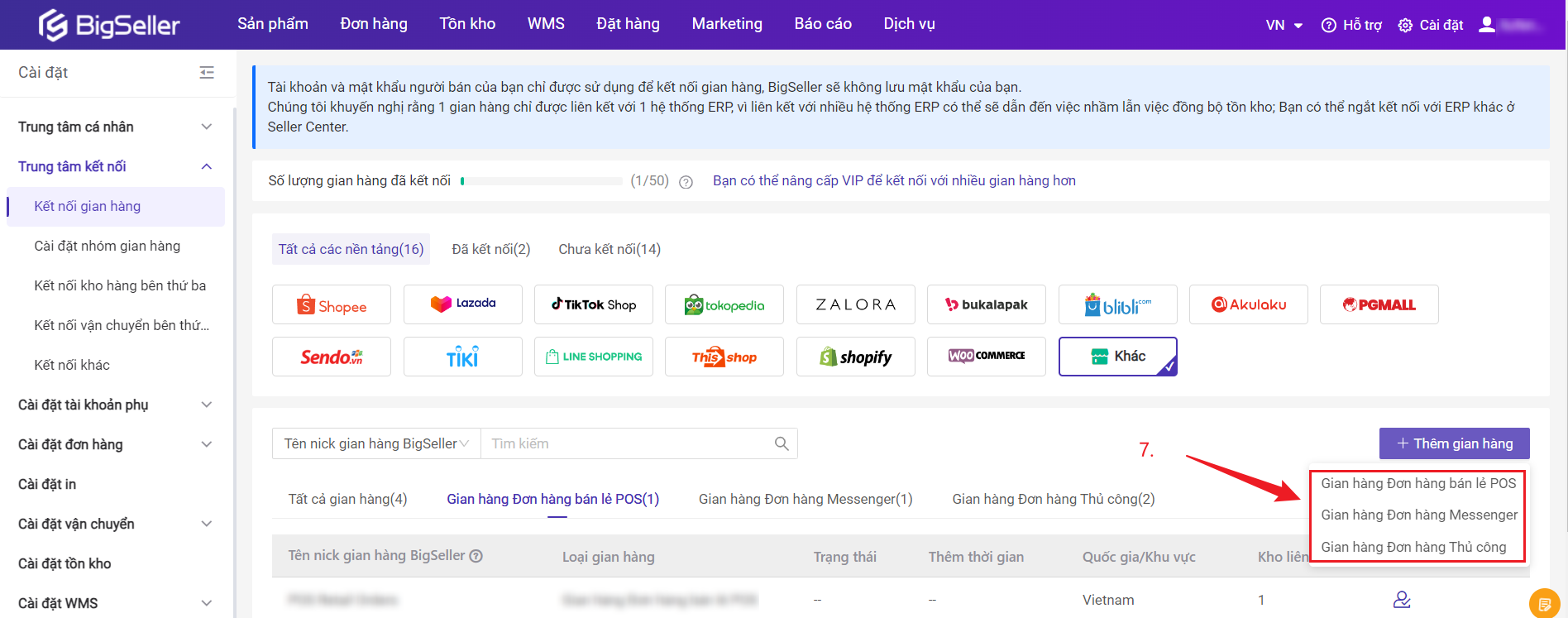Click the connected stores progress bar
This screenshot has width=1568, height=618.
[541, 180]
